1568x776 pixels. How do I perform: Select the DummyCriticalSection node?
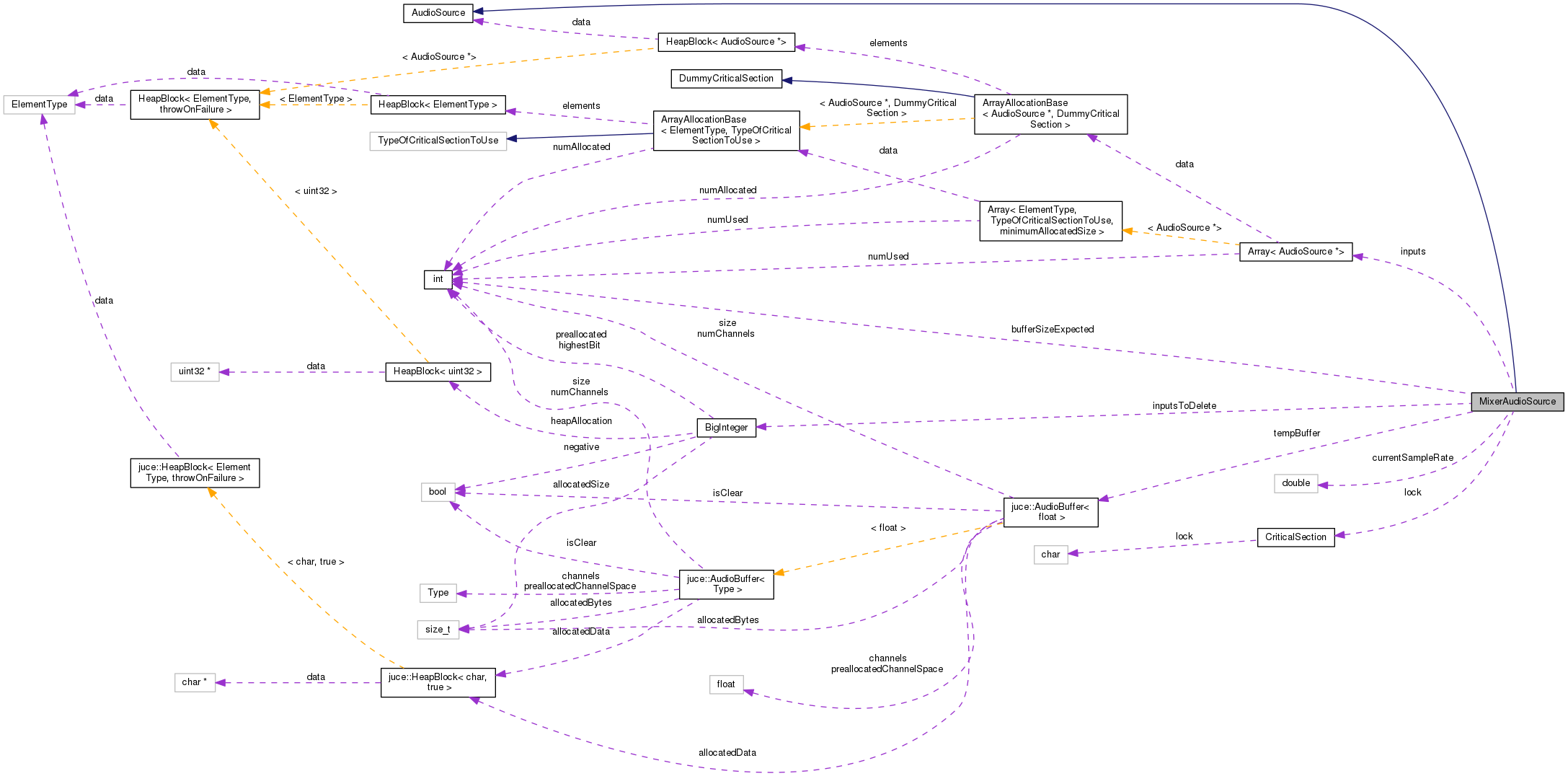[x=725, y=79]
